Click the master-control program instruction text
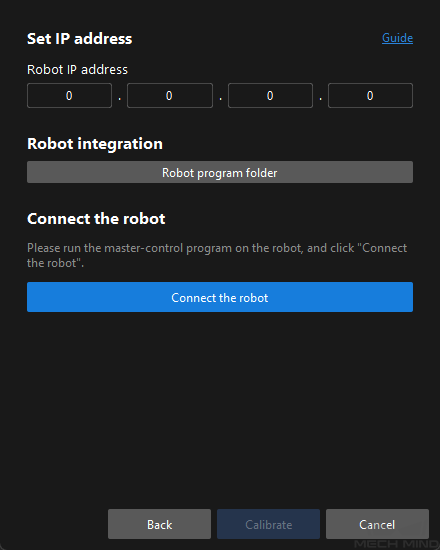 click(217, 255)
